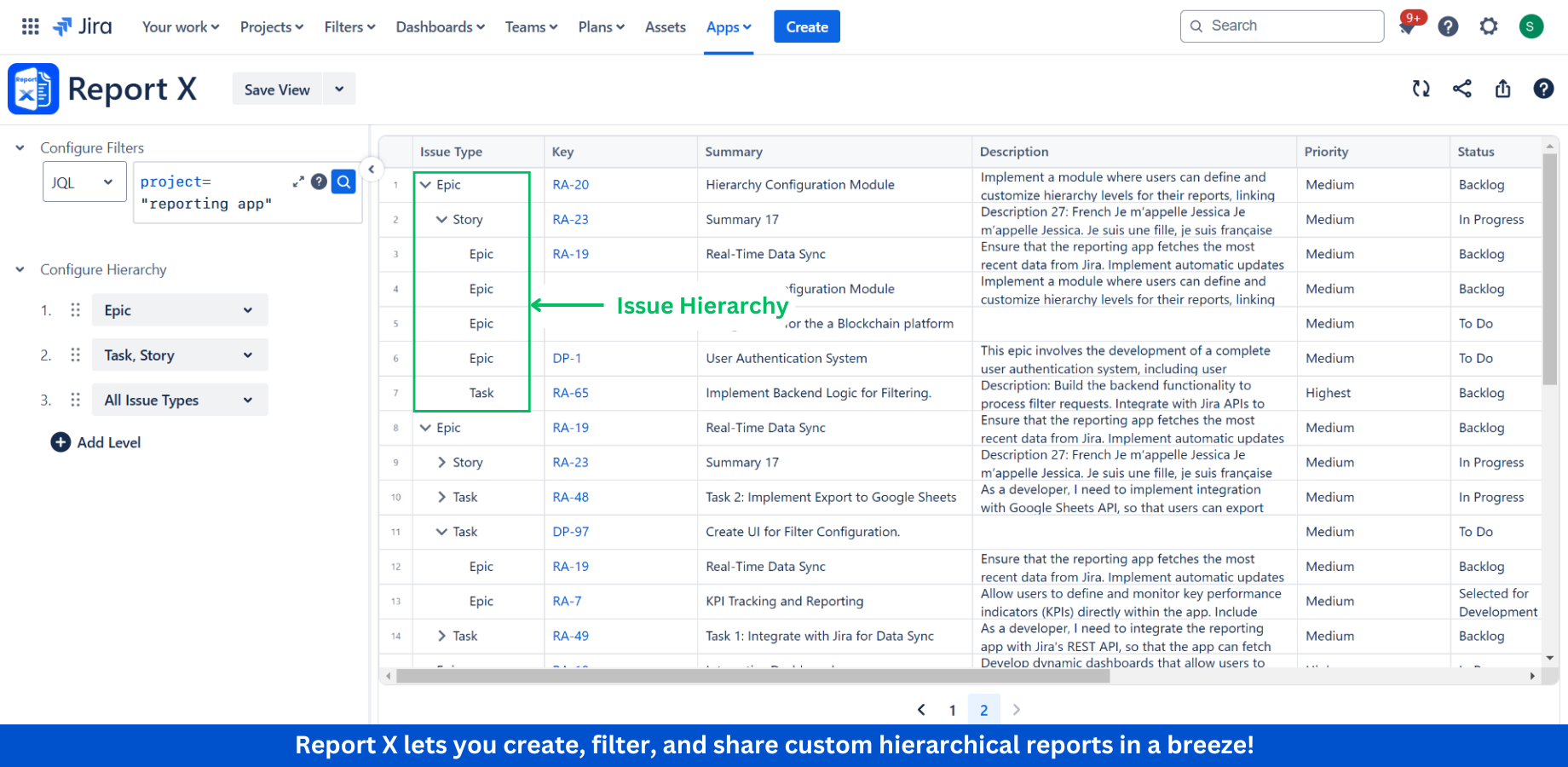Open the Your work menu
The image size is (1568, 767).
click(x=181, y=27)
